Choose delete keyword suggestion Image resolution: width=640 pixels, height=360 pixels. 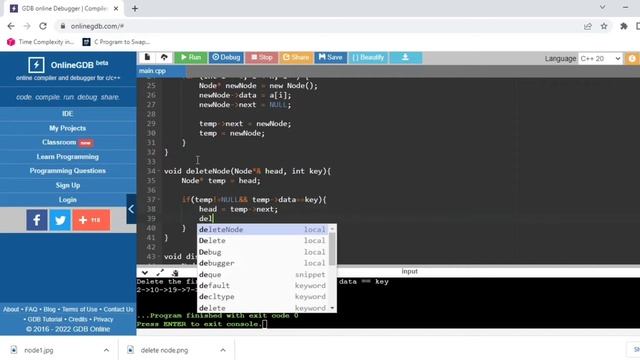coord(263,308)
